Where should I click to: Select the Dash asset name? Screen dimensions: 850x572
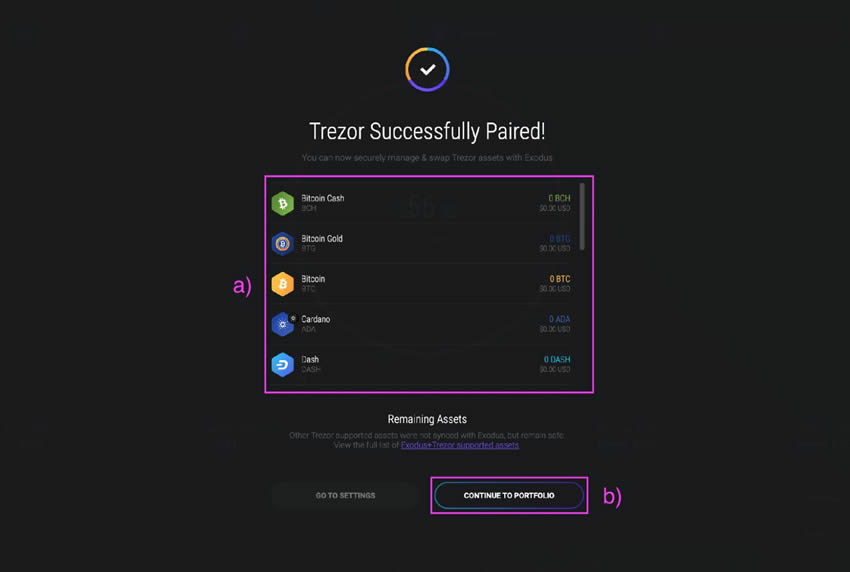(x=311, y=359)
